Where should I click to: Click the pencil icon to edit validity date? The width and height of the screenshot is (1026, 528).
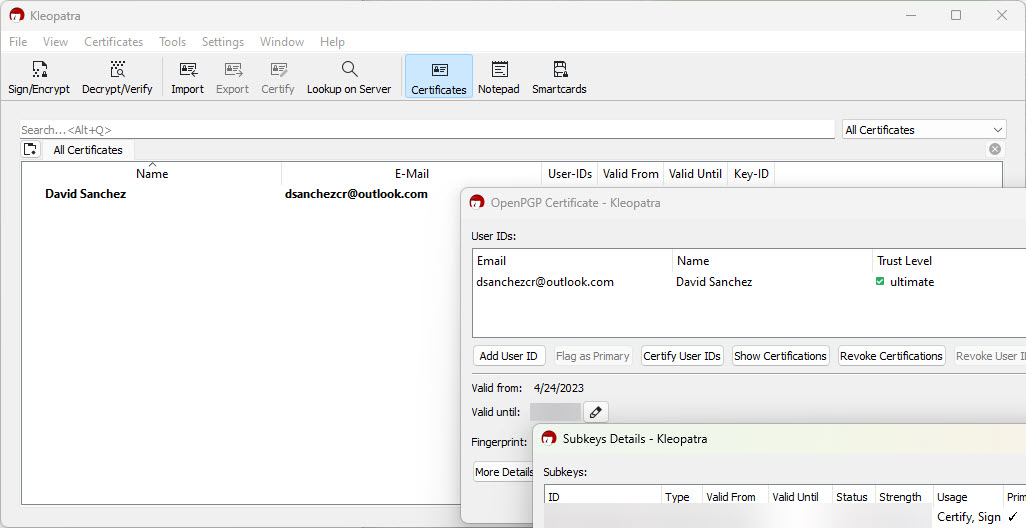[x=595, y=412]
